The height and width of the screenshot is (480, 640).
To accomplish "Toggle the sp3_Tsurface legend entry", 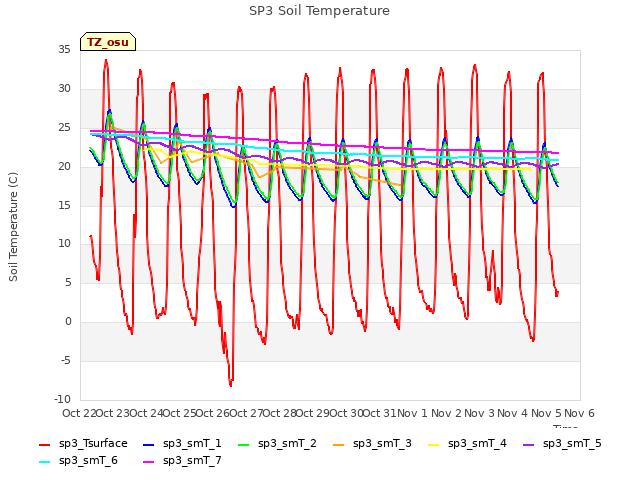I will (x=83, y=444).
